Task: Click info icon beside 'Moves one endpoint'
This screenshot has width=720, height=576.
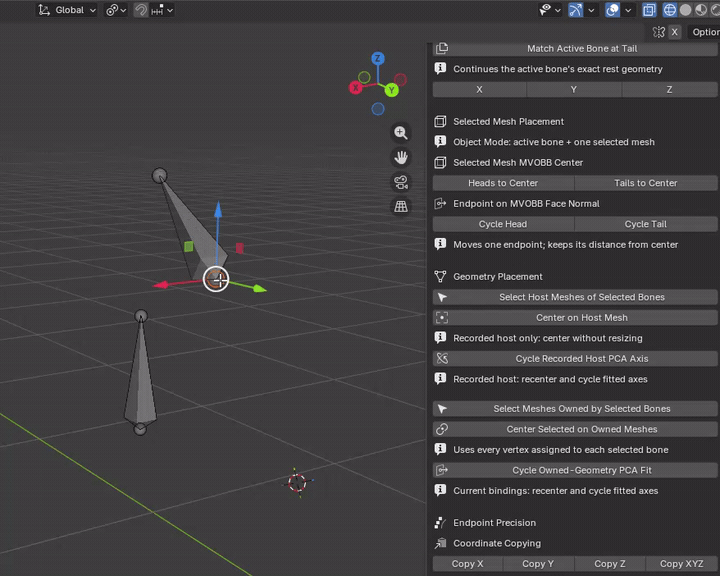Action: coord(440,244)
